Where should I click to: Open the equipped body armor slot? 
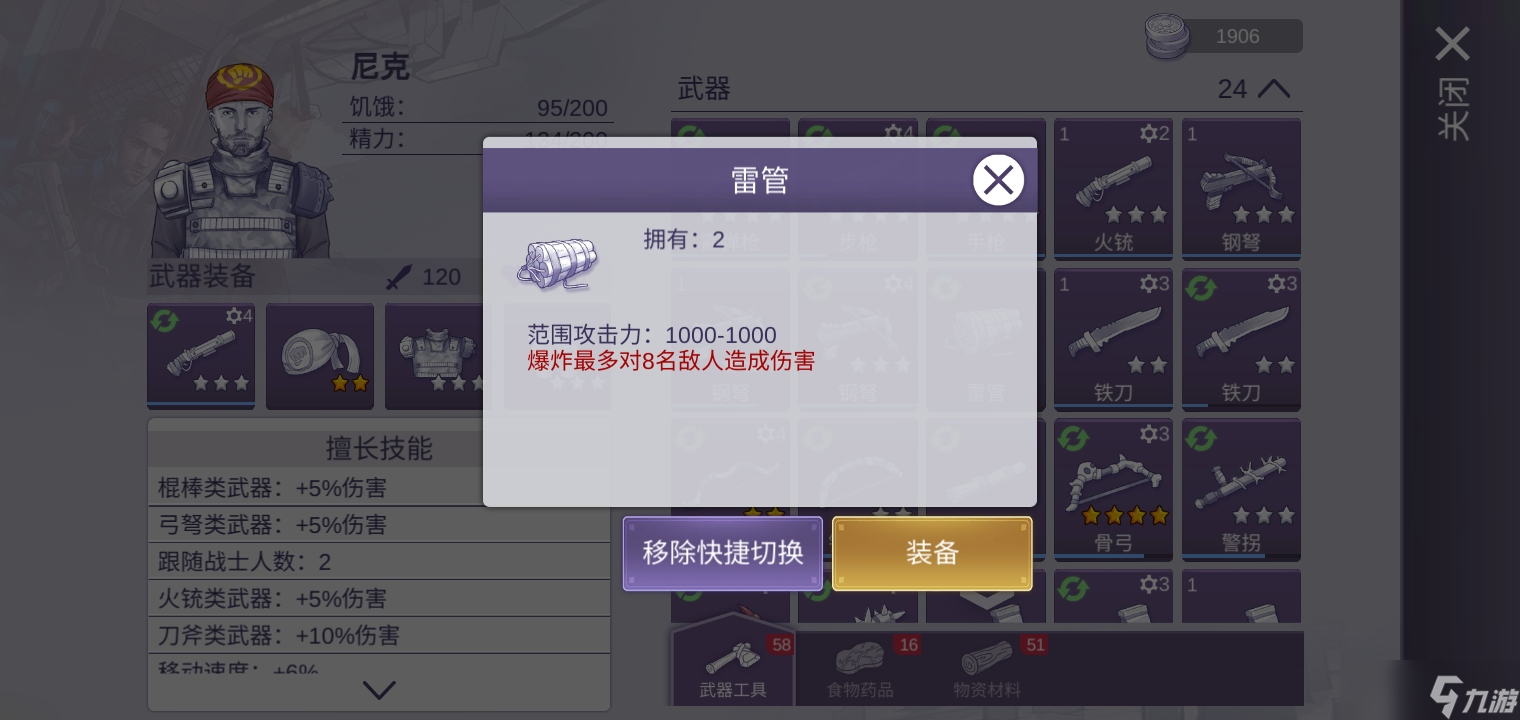438,356
